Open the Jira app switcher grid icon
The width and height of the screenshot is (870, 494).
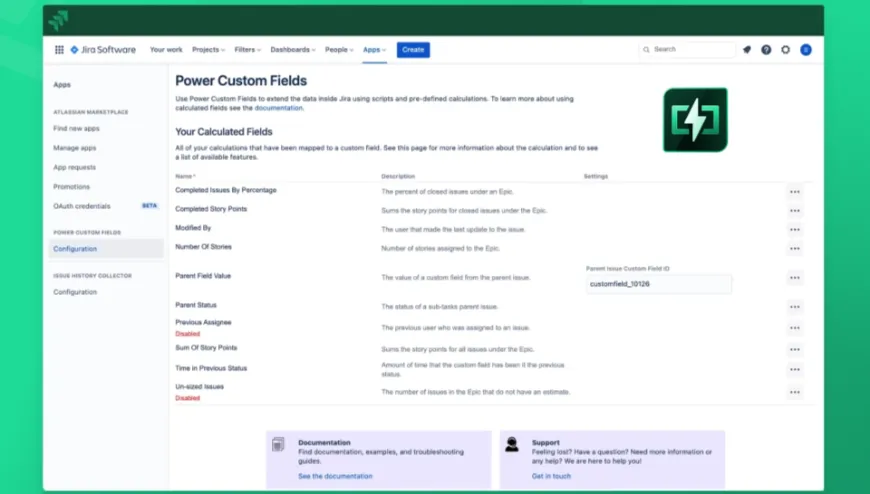[x=59, y=49]
